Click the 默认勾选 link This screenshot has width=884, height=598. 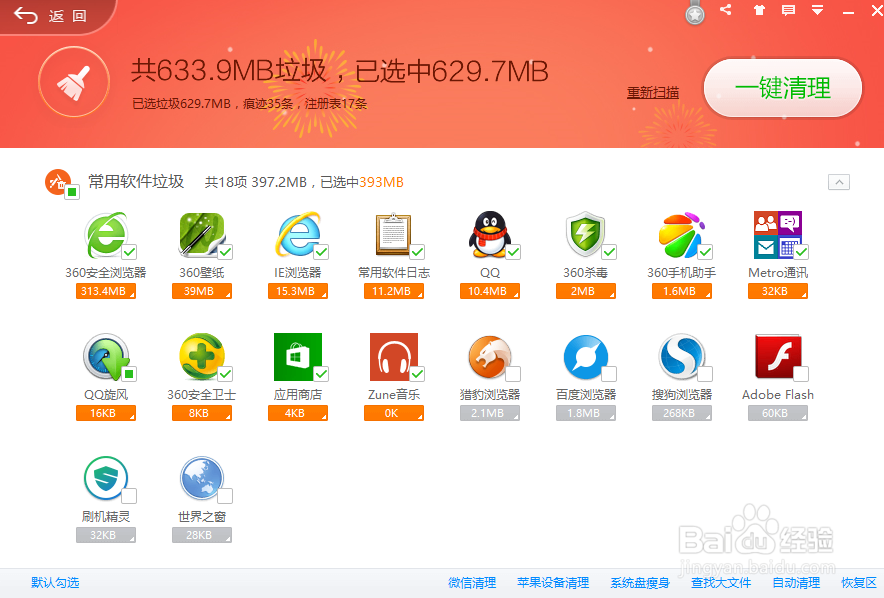55,583
